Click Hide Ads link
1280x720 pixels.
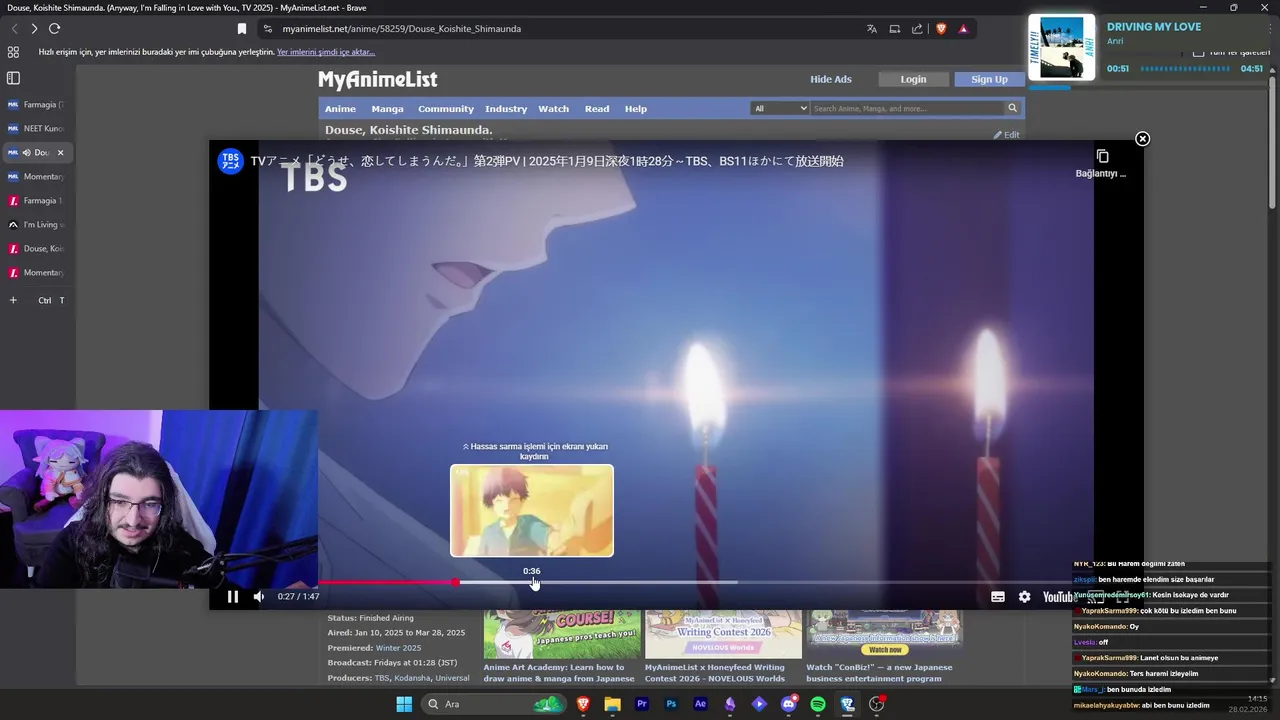click(831, 79)
